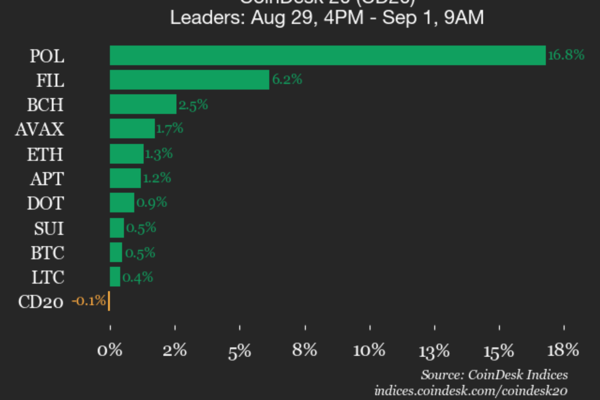Image resolution: width=600 pixels, height=400 pixels.
Task: Click the FIL green bar
Action: tap(189, 80)
